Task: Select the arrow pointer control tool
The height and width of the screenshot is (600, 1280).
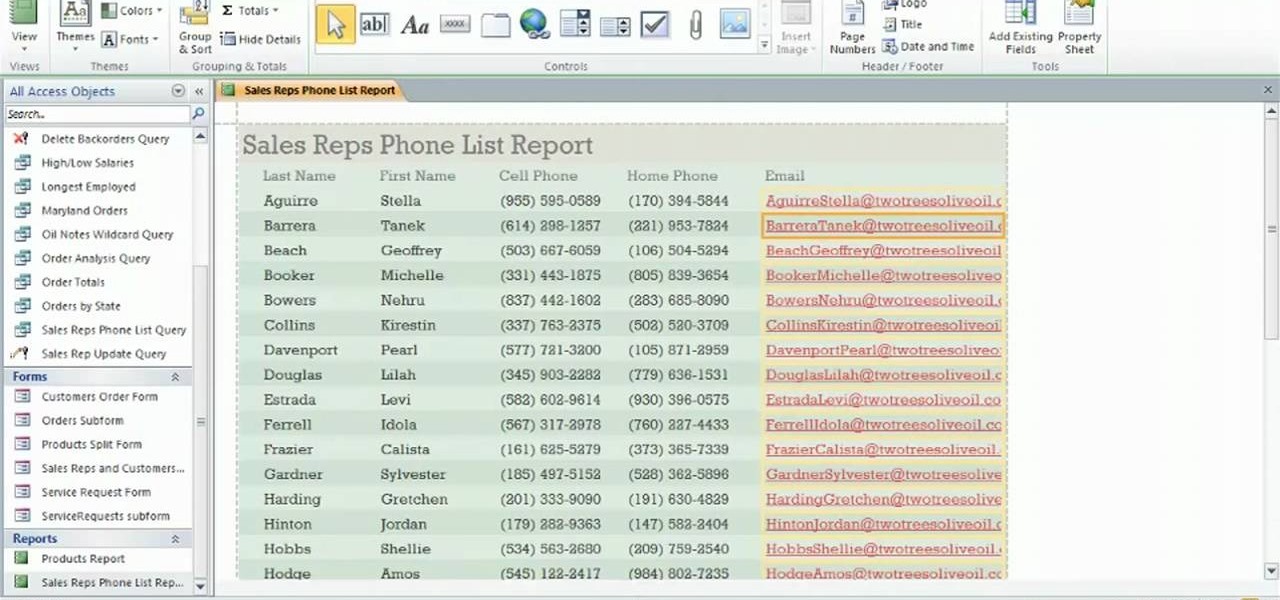Action: point(335,24)
